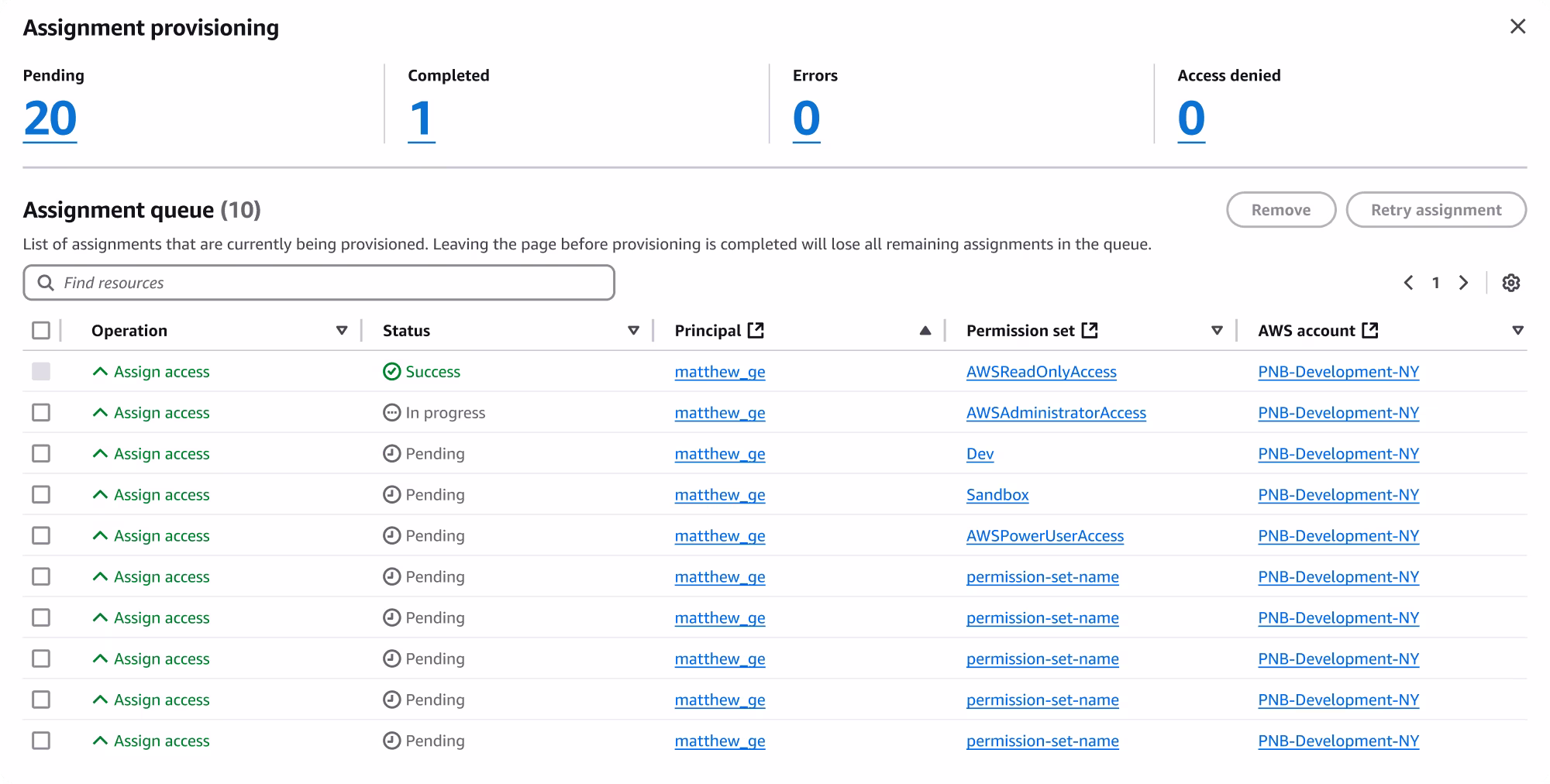Click the search magnifier icon

(46, 283)
